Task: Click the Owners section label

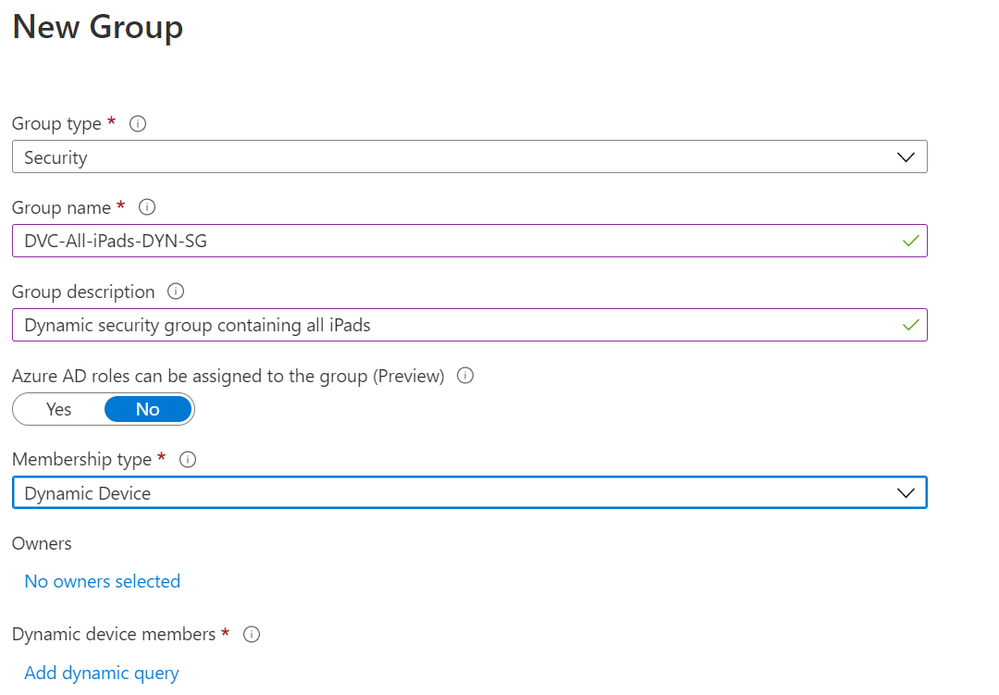Action: [x=42, y=543]
